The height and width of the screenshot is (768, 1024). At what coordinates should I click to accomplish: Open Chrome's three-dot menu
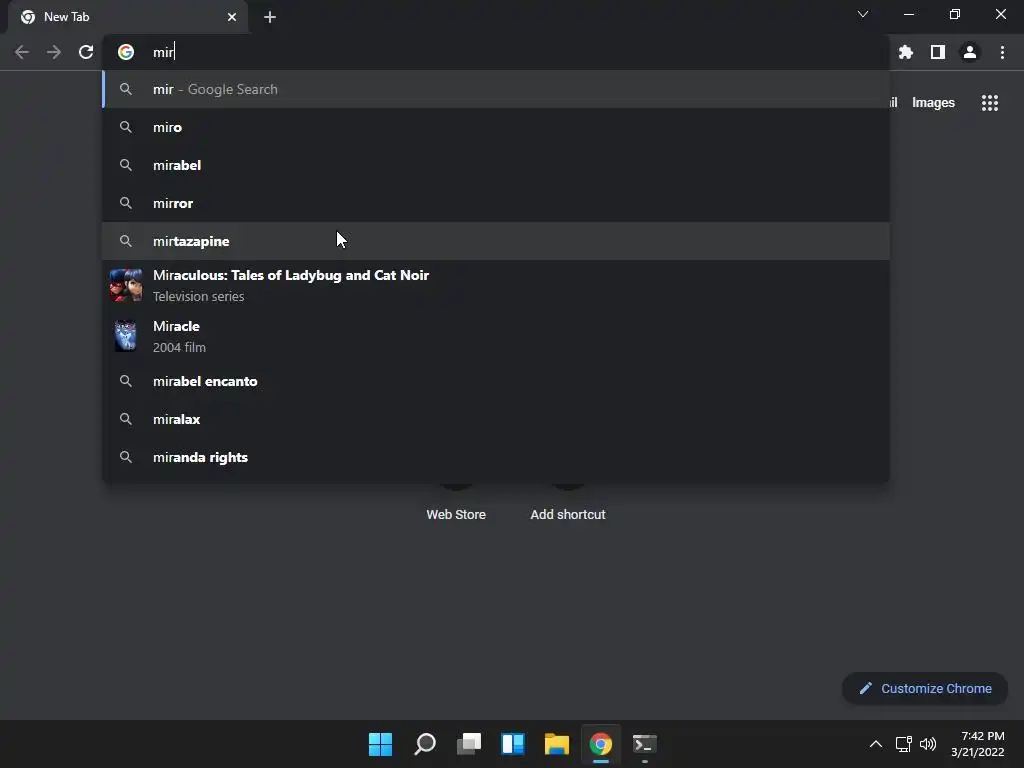(1002, 52)
